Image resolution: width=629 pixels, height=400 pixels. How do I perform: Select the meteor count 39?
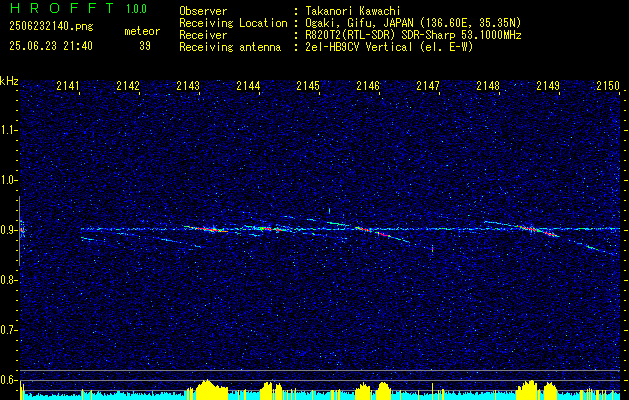[x=145, y=46]
